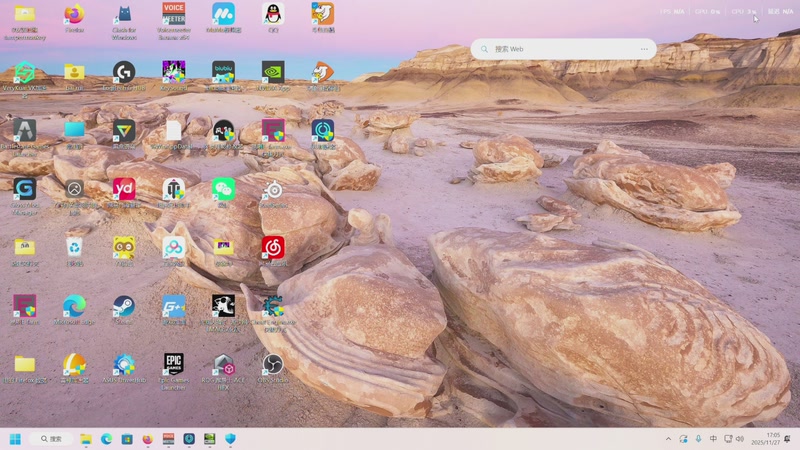Open the notification bell in tray
Viewport: 800px width, 450px height.
tap(788, 439)
